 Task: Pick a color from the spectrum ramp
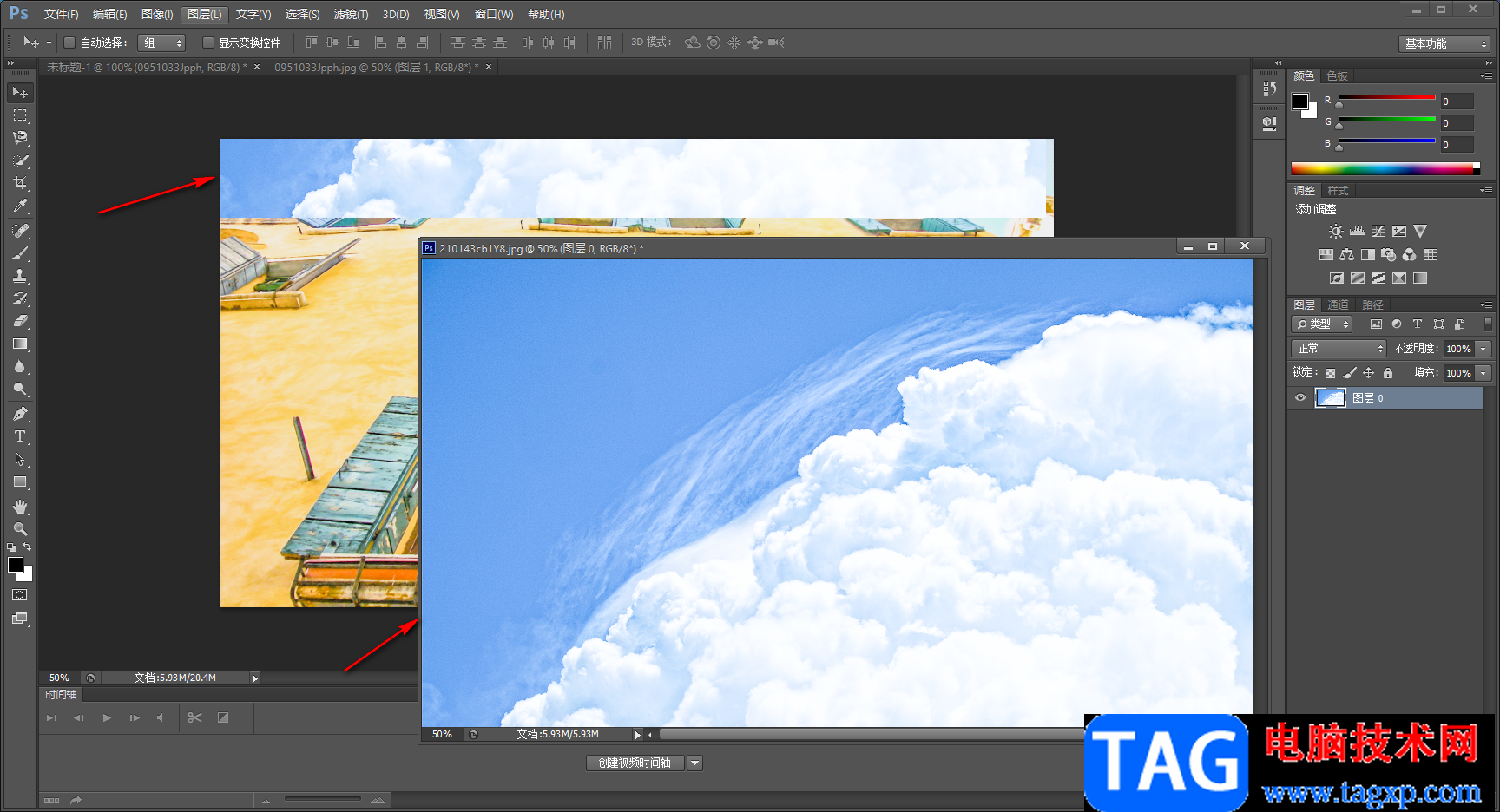click(x=1385, y=168)
